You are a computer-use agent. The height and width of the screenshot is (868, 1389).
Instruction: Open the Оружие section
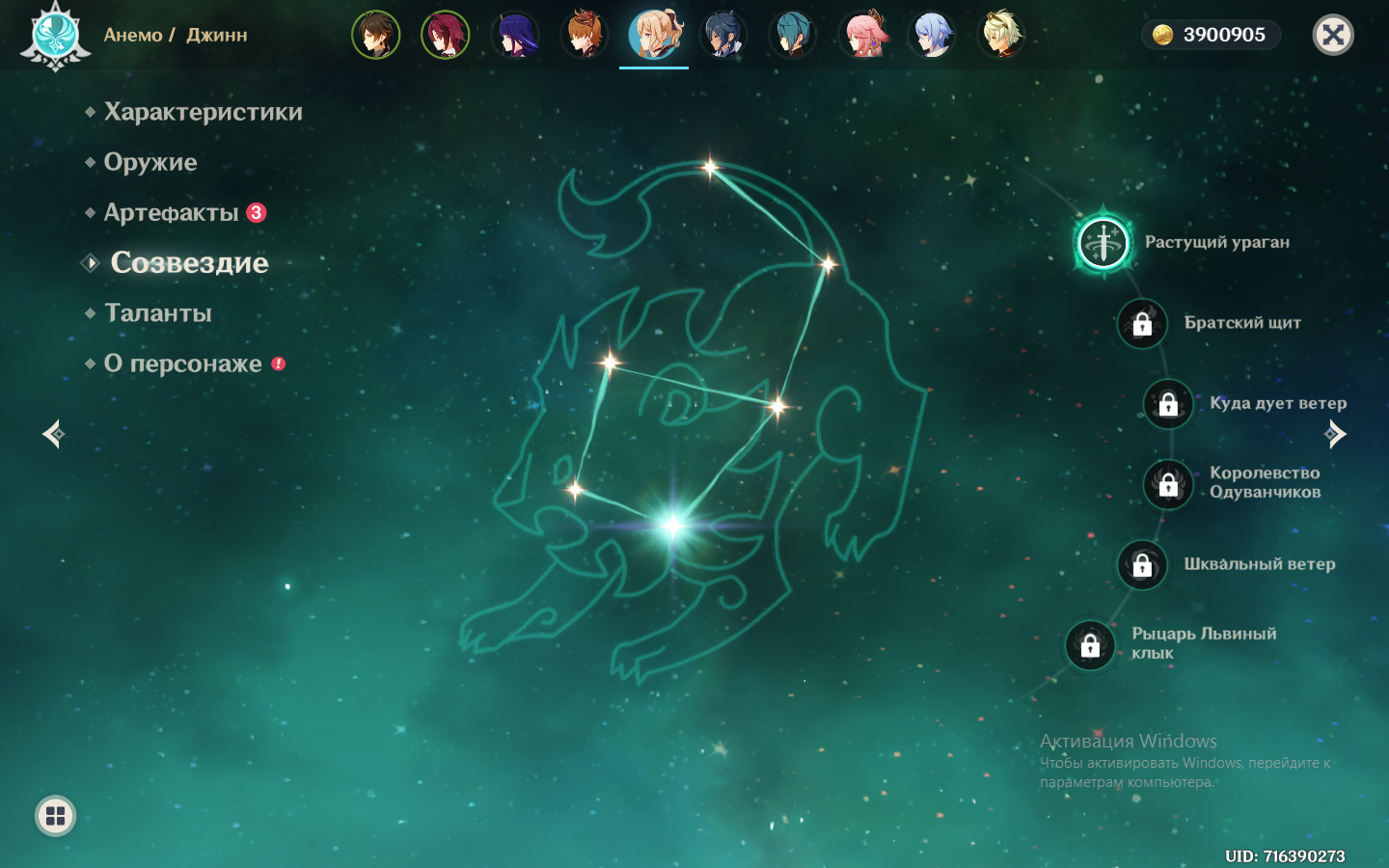pos(150,162)
